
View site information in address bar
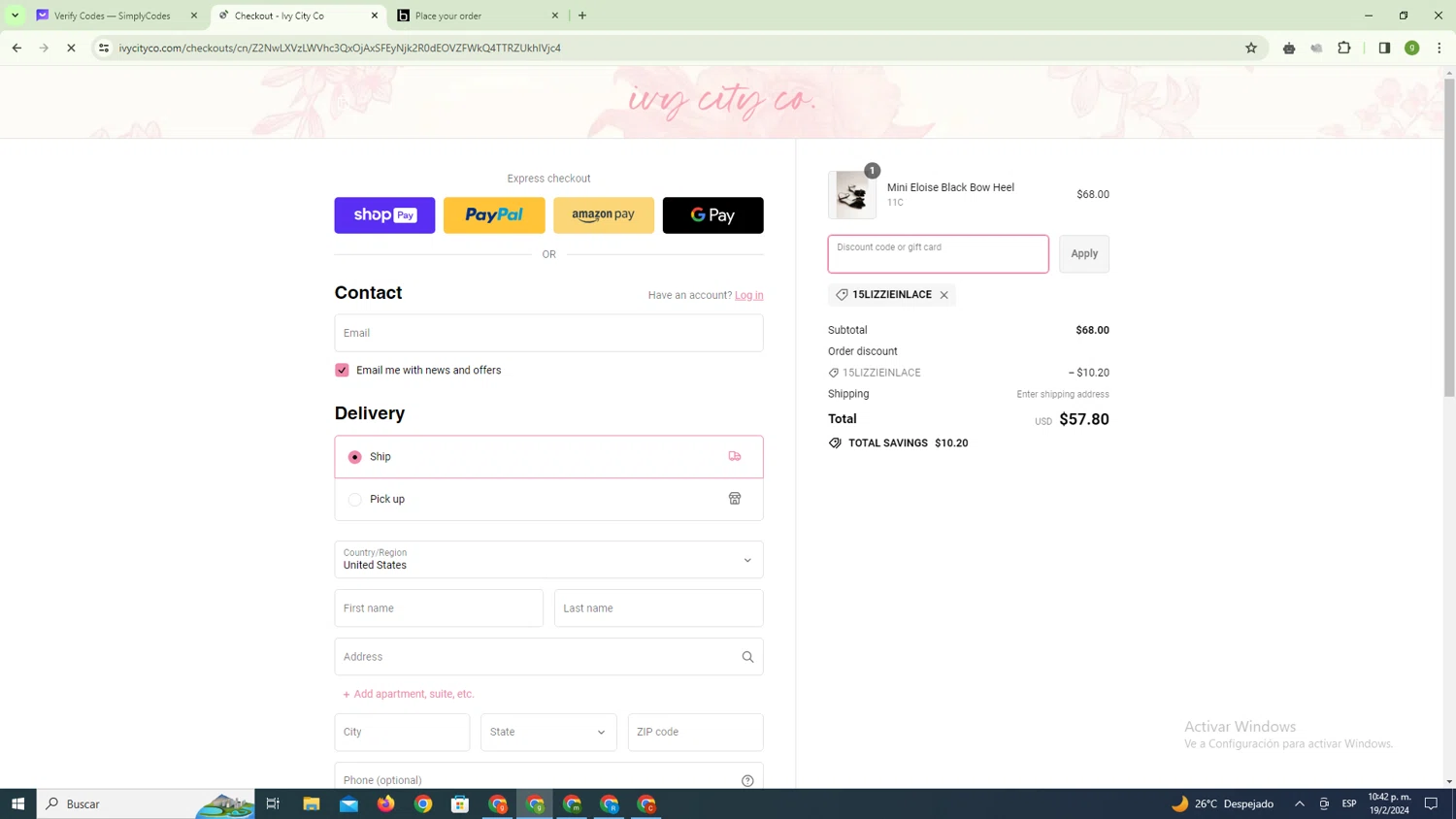coord(104,48)
